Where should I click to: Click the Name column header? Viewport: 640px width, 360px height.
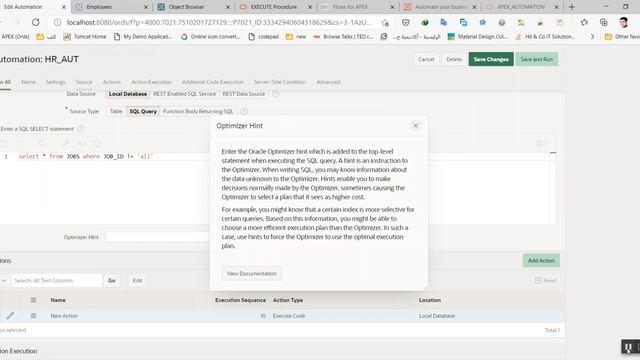pyautogui.click(x=58, y=300)
